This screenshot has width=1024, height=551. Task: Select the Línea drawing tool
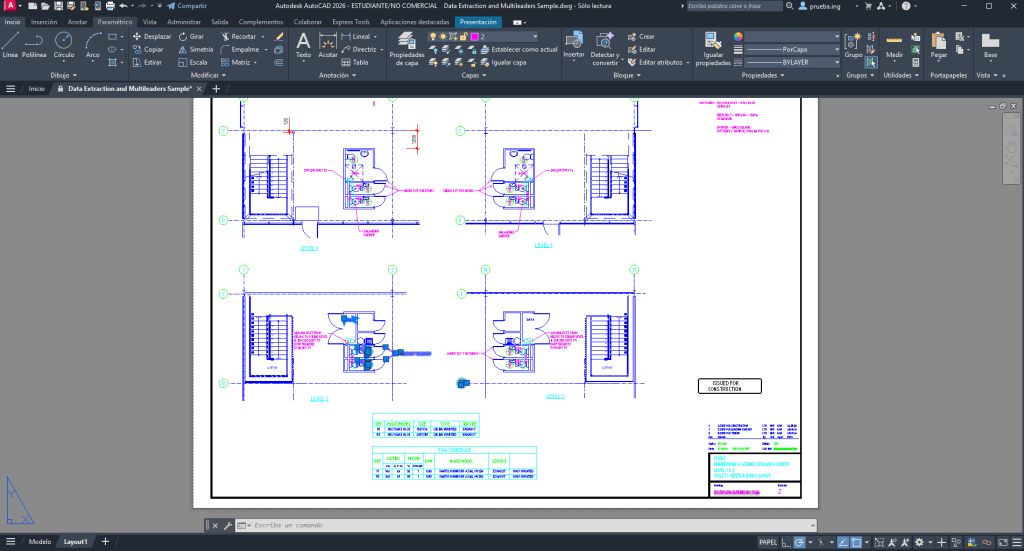click(11, 44)
